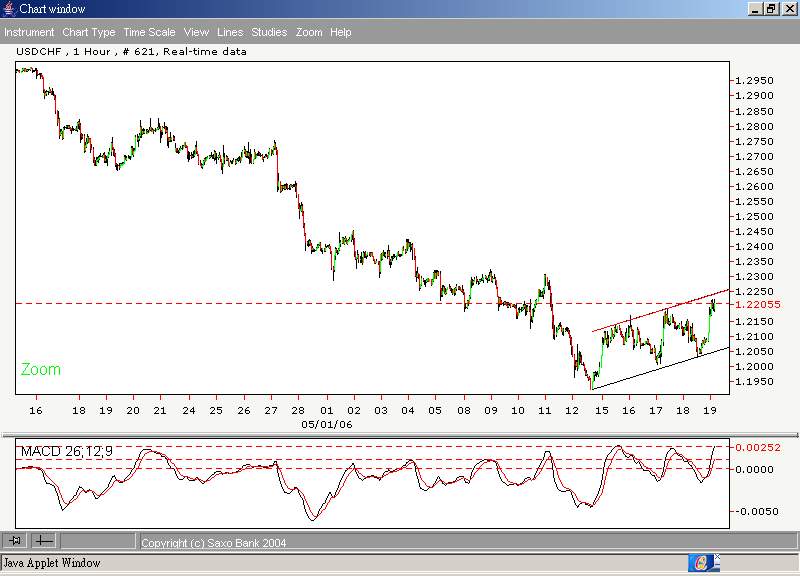Click the USDCHF 1 Hour chart title
This screenshot has width=800, height=576.
[x=132, y=52]
